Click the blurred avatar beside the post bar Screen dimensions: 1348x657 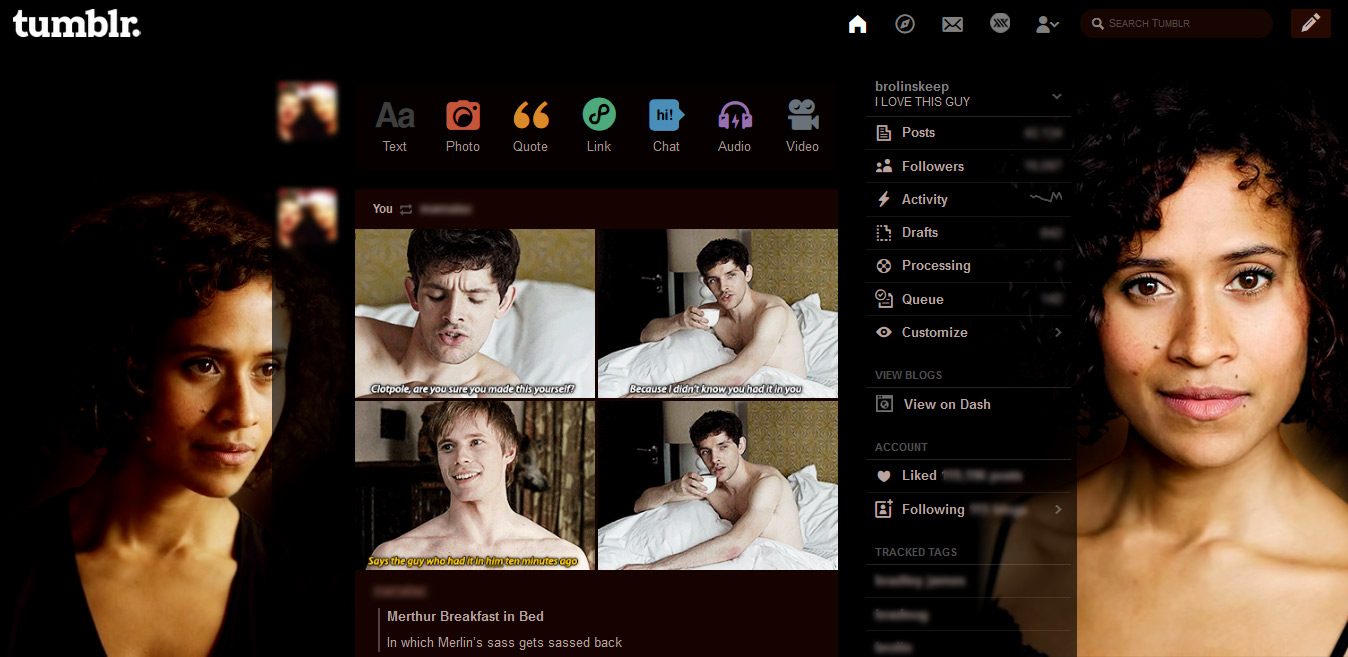(x=307, y=111)
